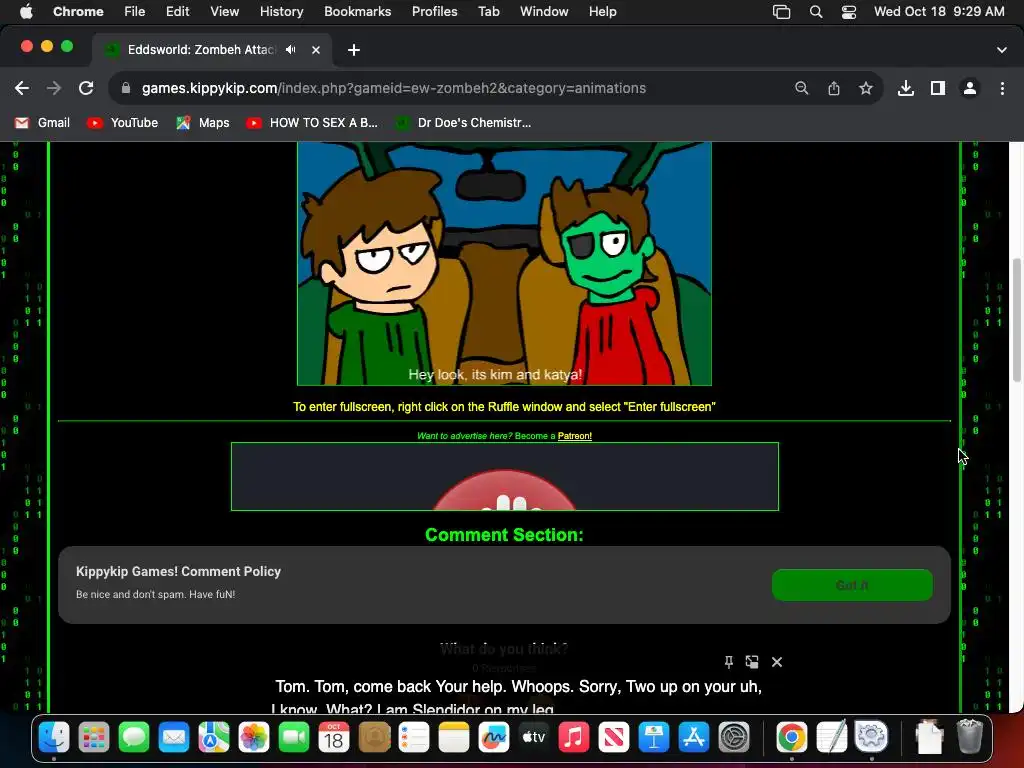Open the Dr Doe's Chemistr... bookmark
Viewport: 1024px width, 768px height.
click(x=463, y=123)
